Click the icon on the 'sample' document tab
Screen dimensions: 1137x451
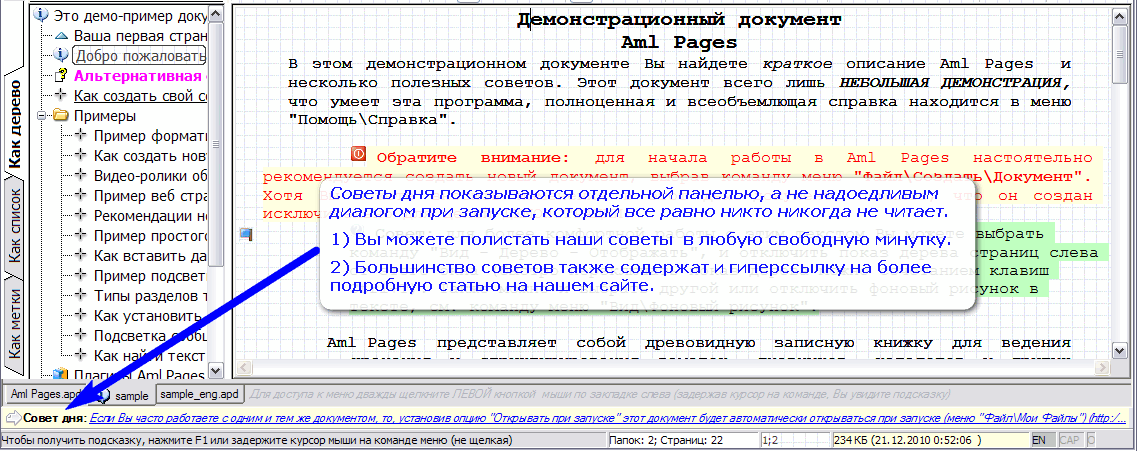coord(104,395)
